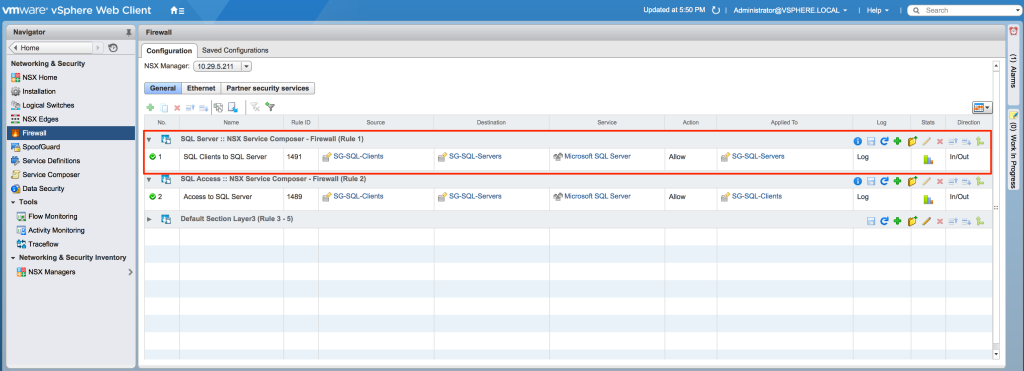
Task: Open the Administrator@VSPHERE.LOCAL menu
Action: (790, 10)
